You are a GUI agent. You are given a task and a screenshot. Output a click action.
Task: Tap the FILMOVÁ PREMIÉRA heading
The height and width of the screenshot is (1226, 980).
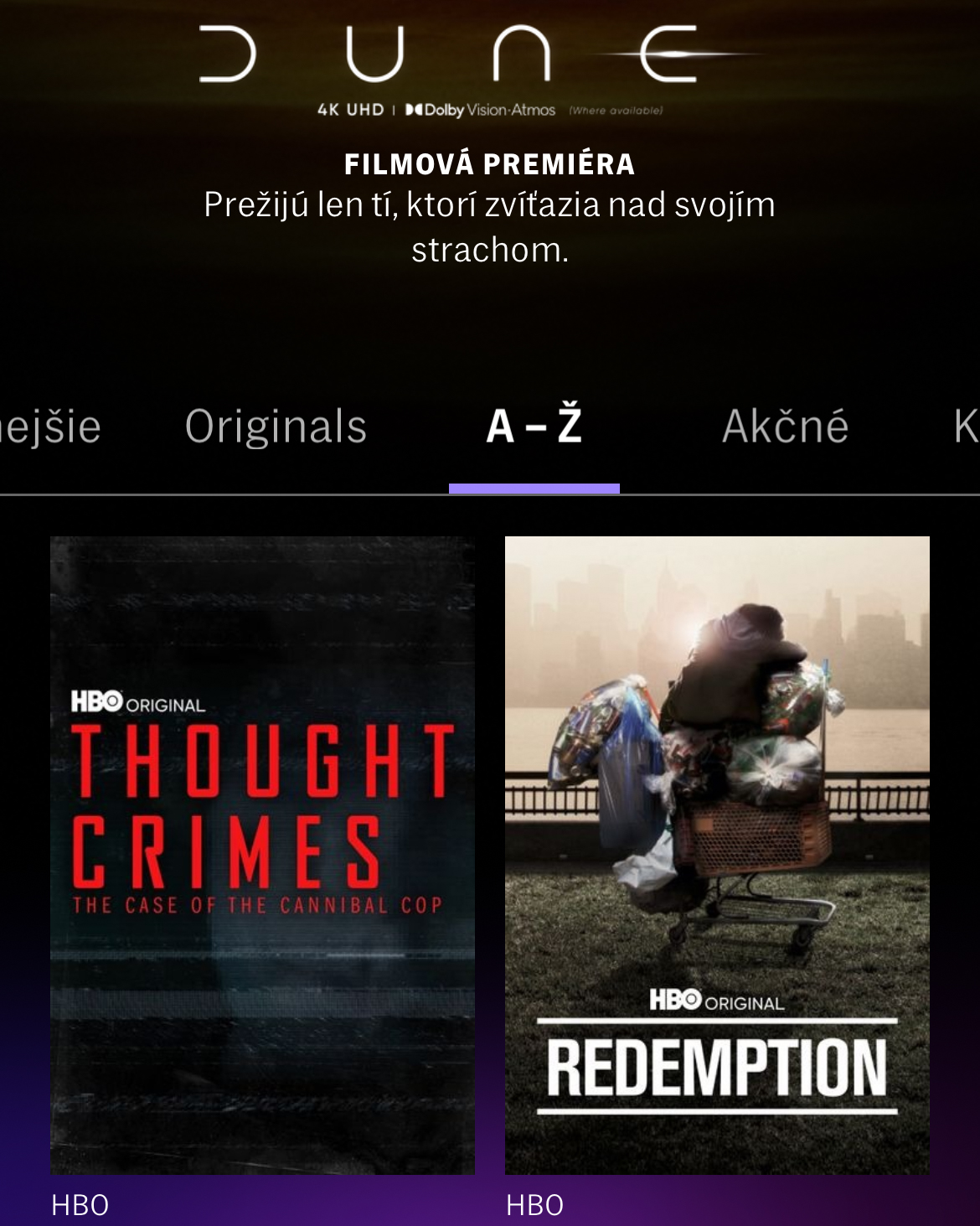click(x=490, y=163)
